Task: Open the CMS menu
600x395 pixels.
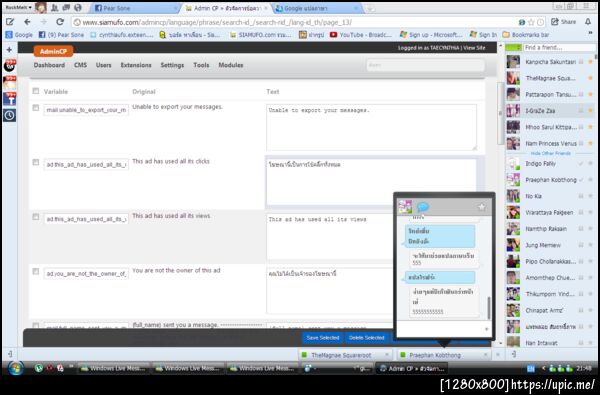Action: (80, 65)
